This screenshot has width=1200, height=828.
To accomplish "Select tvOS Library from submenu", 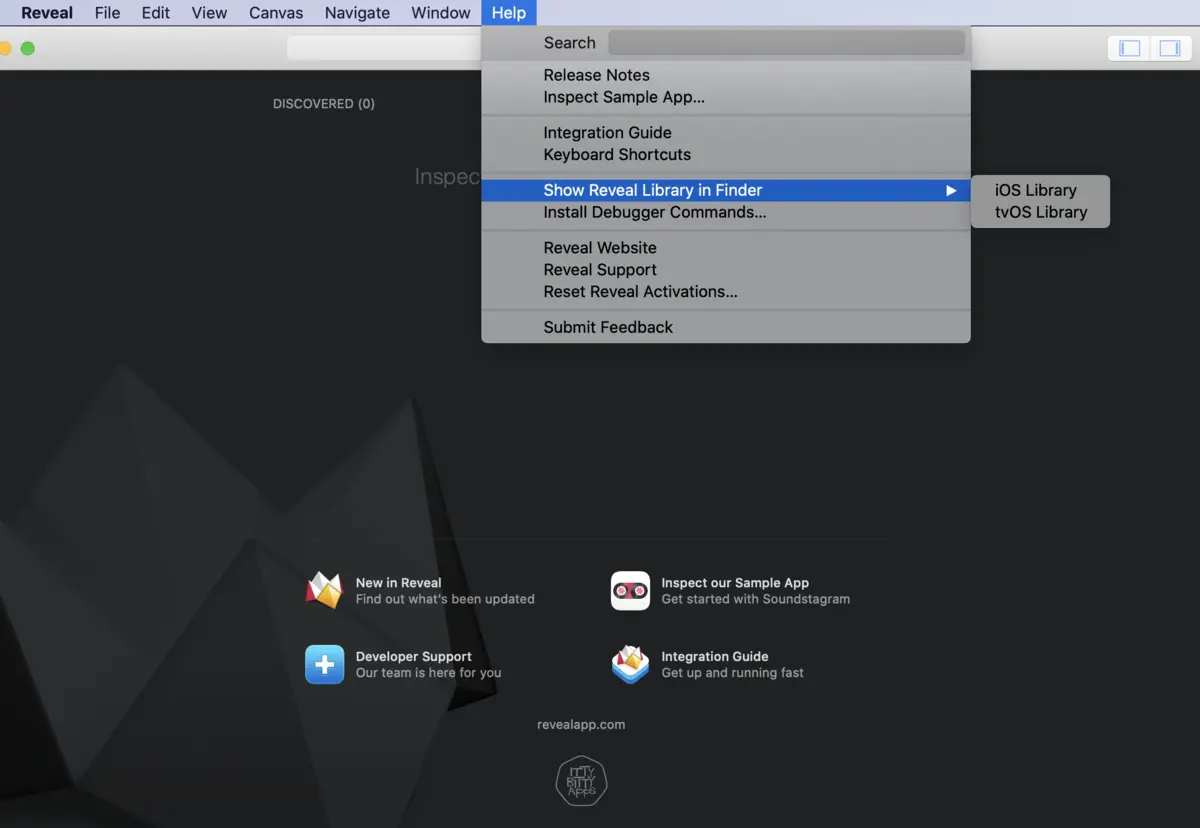I will [x=1040, y=212].
